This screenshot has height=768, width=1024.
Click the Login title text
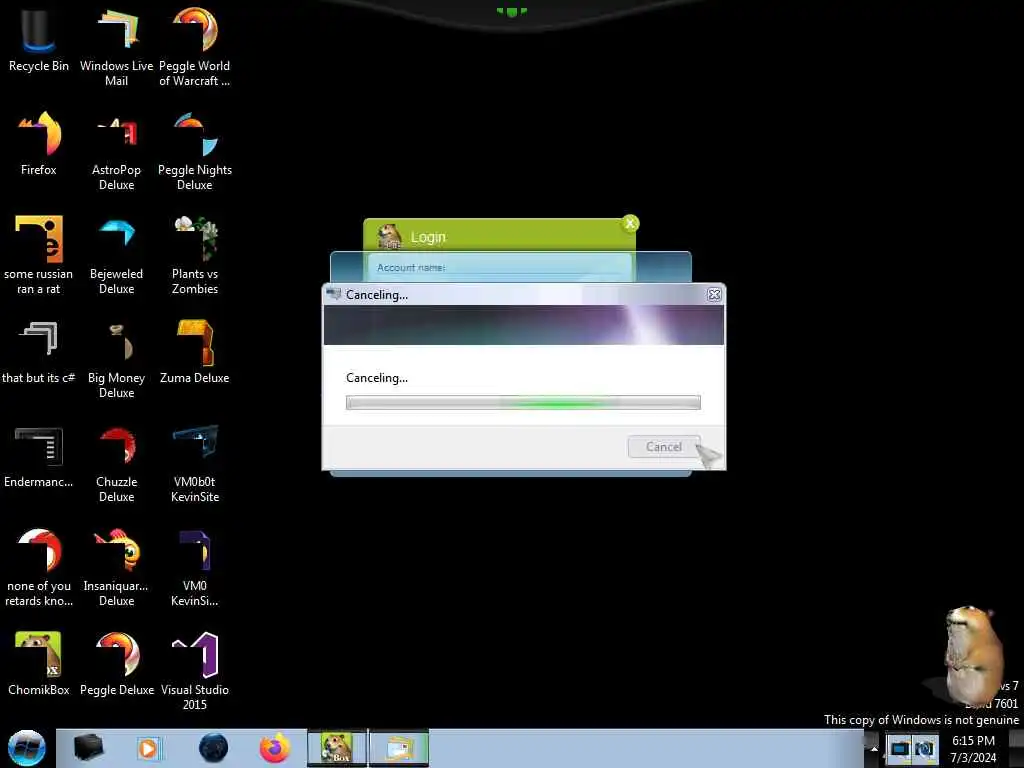click(428, 237)
